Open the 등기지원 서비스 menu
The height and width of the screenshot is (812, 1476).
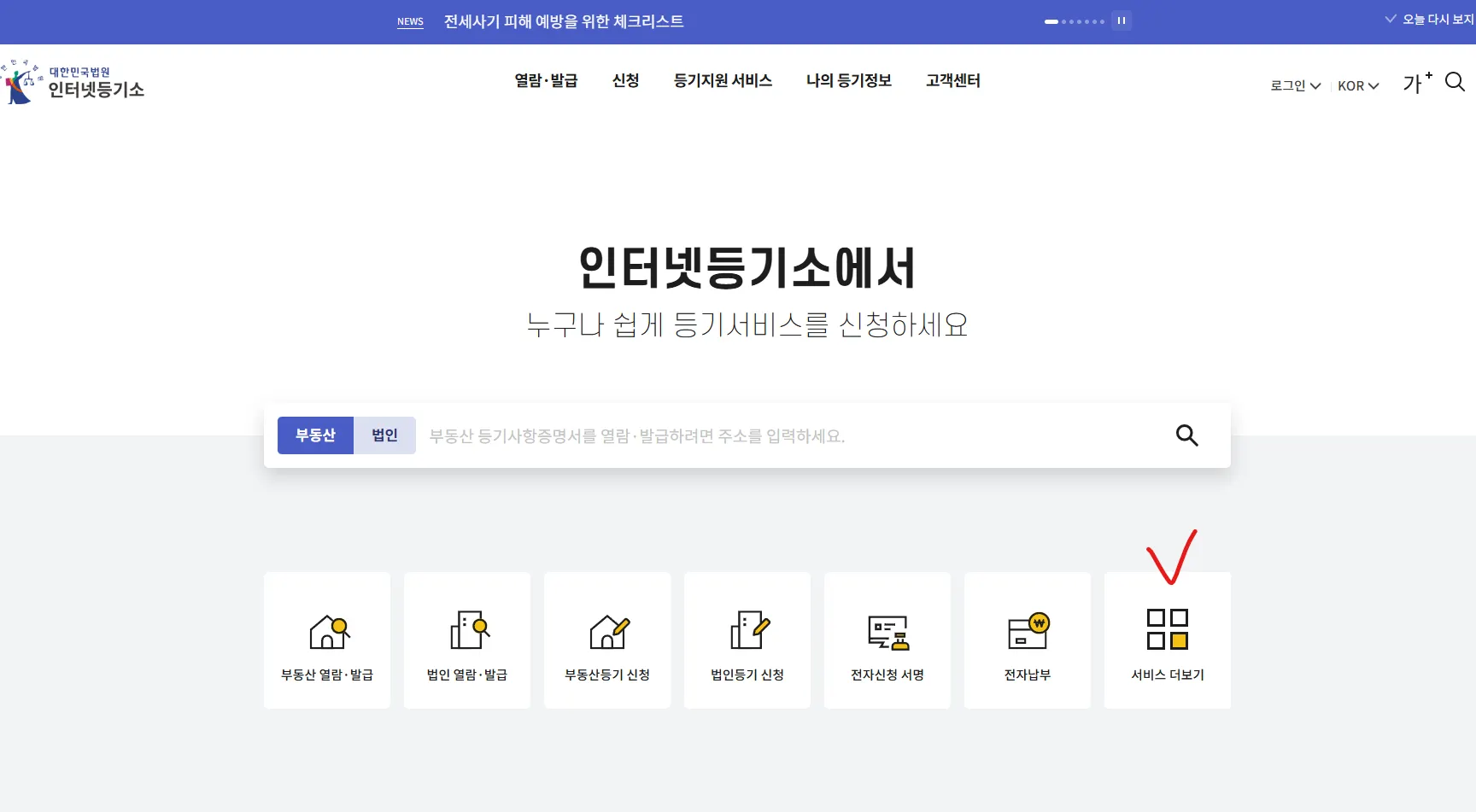(x=723, y=80)
